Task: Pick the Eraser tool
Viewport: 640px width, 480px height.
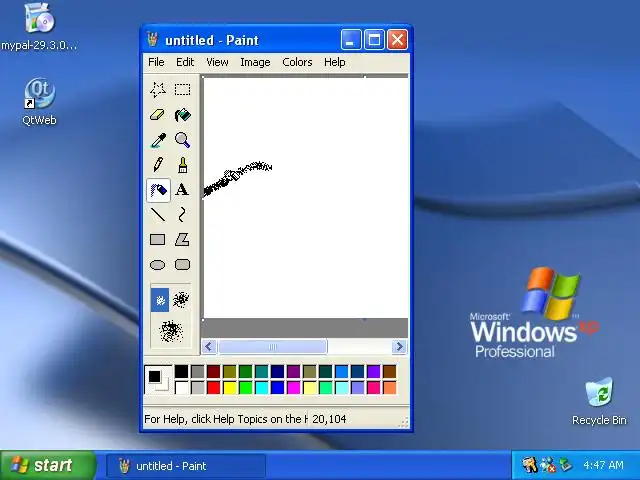Action: [158, 115]
